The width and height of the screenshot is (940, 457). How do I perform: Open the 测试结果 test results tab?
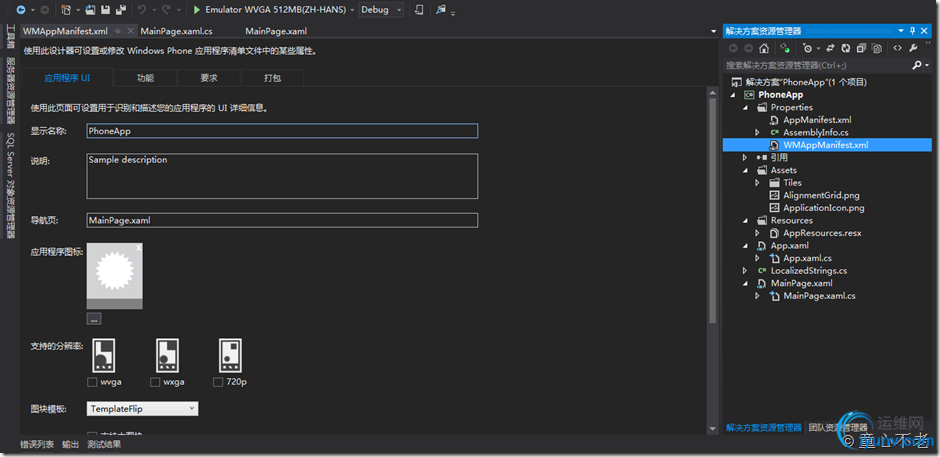click(104, 444)
